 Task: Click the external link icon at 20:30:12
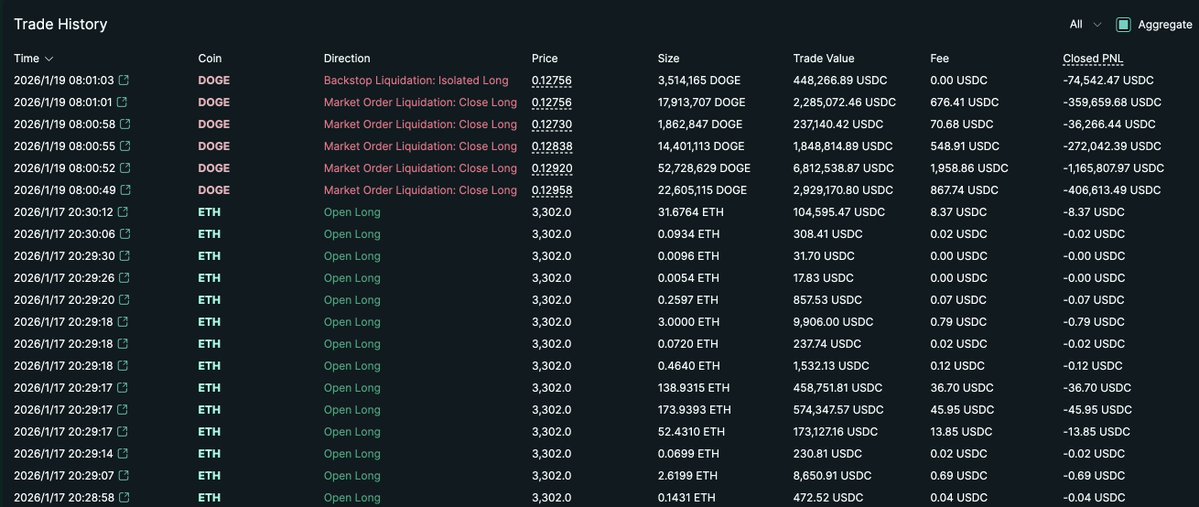tap(123, 212)
